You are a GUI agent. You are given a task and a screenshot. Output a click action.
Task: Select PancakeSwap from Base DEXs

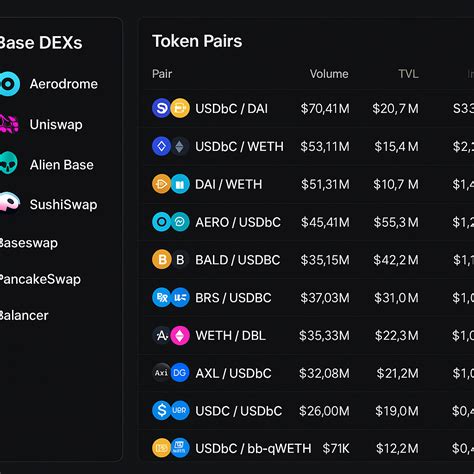tap(40, 279)
